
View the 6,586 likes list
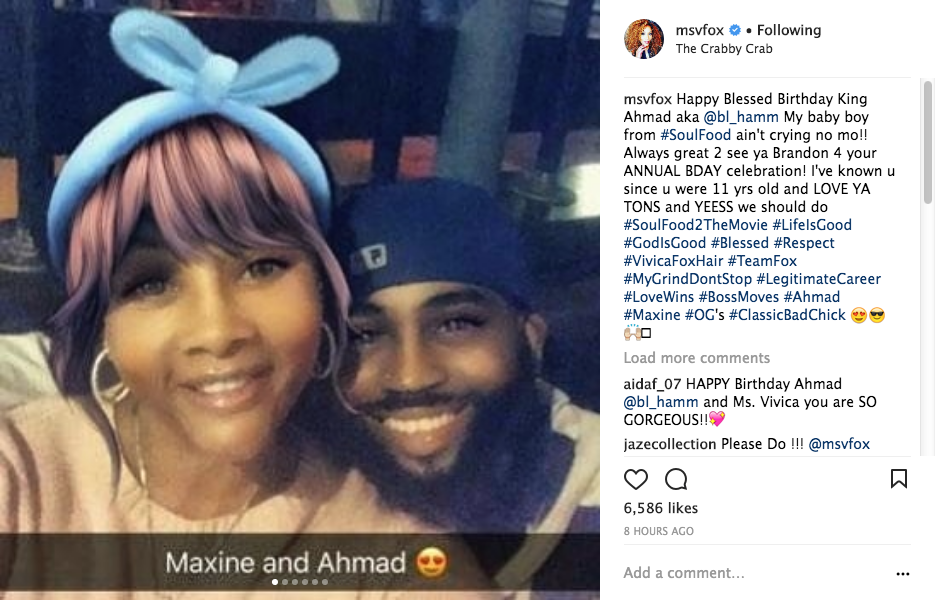(661, 508)
